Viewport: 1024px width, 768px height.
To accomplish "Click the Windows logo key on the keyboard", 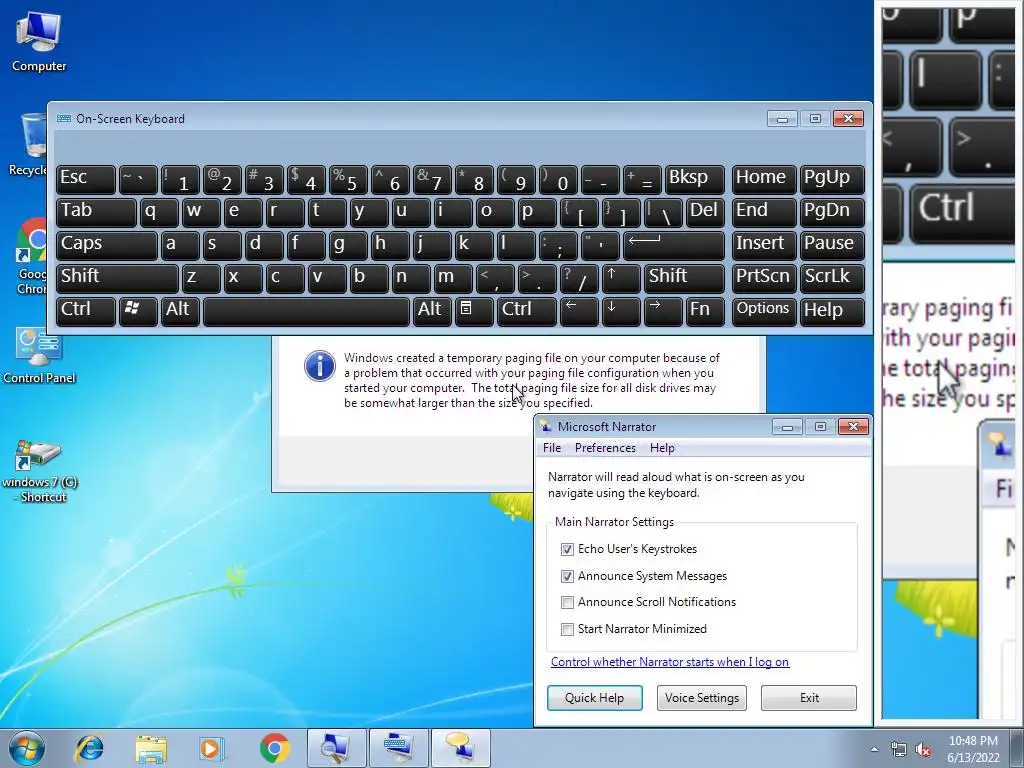I will 138,311.
